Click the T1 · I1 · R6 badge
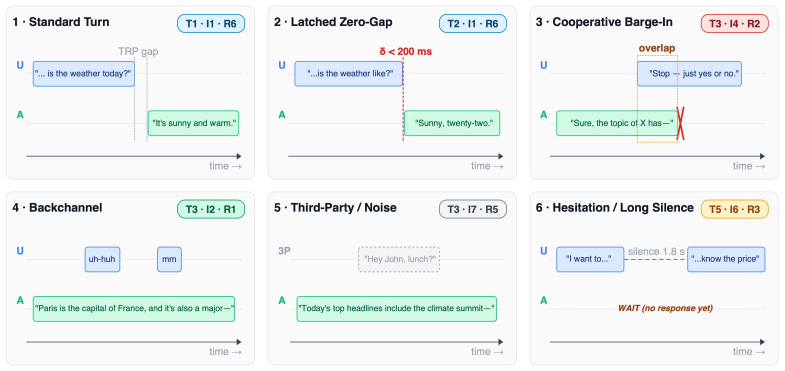Viewport: 785px width, 371px height. pyautogui.click(x=211, y=24)
